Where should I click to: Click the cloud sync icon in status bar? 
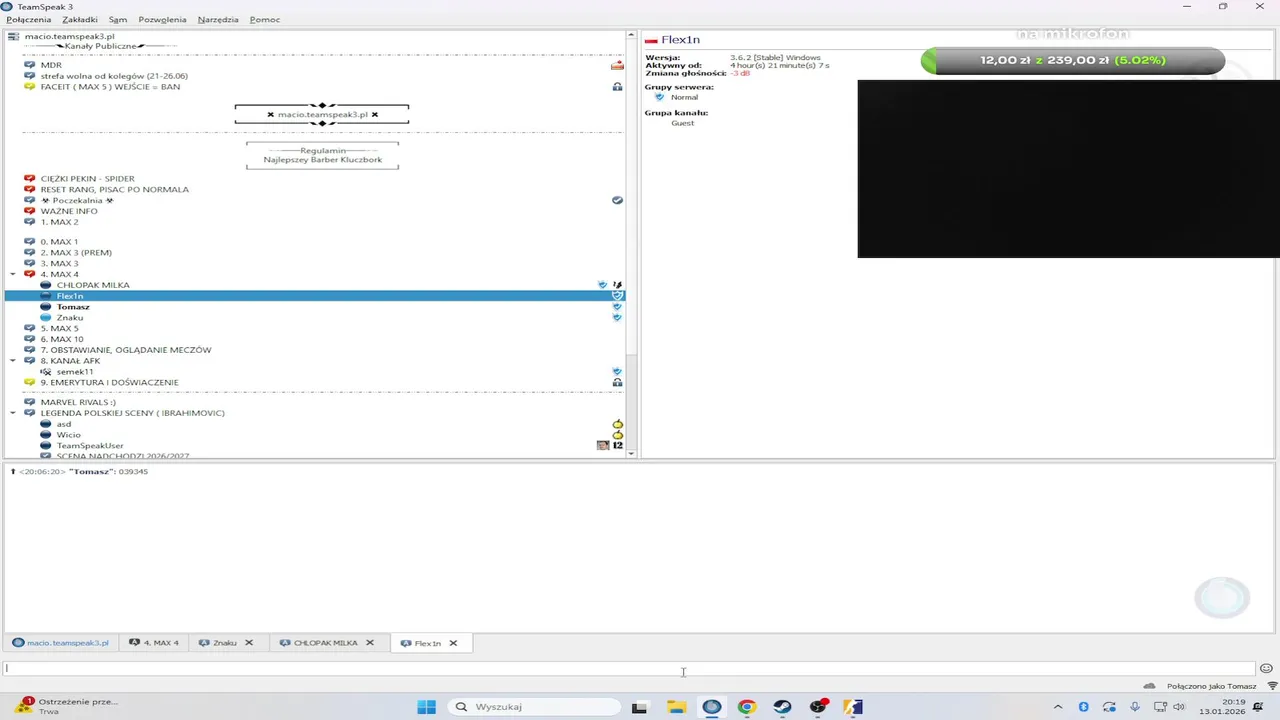tap(1149, 686)
